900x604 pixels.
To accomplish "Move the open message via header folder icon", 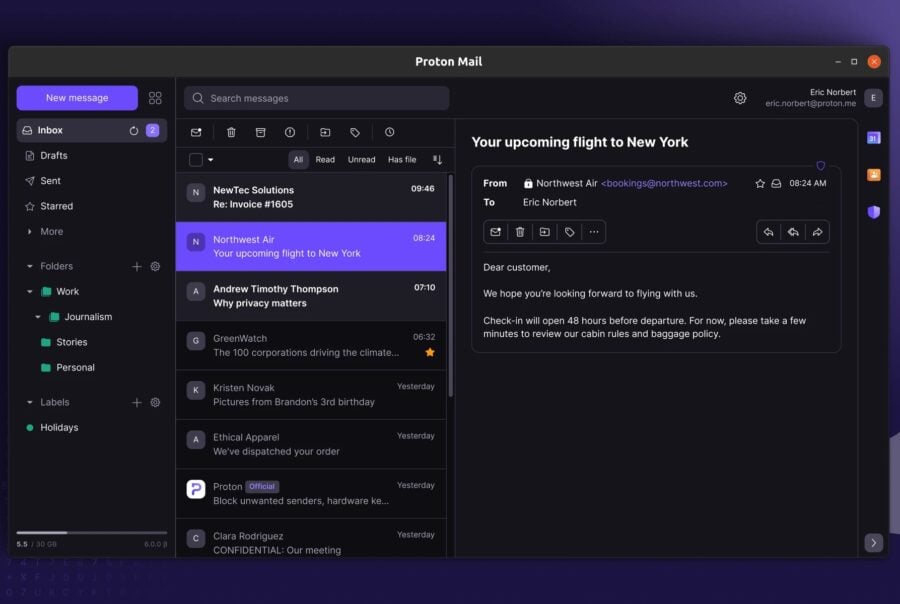I will click(545, 232).
